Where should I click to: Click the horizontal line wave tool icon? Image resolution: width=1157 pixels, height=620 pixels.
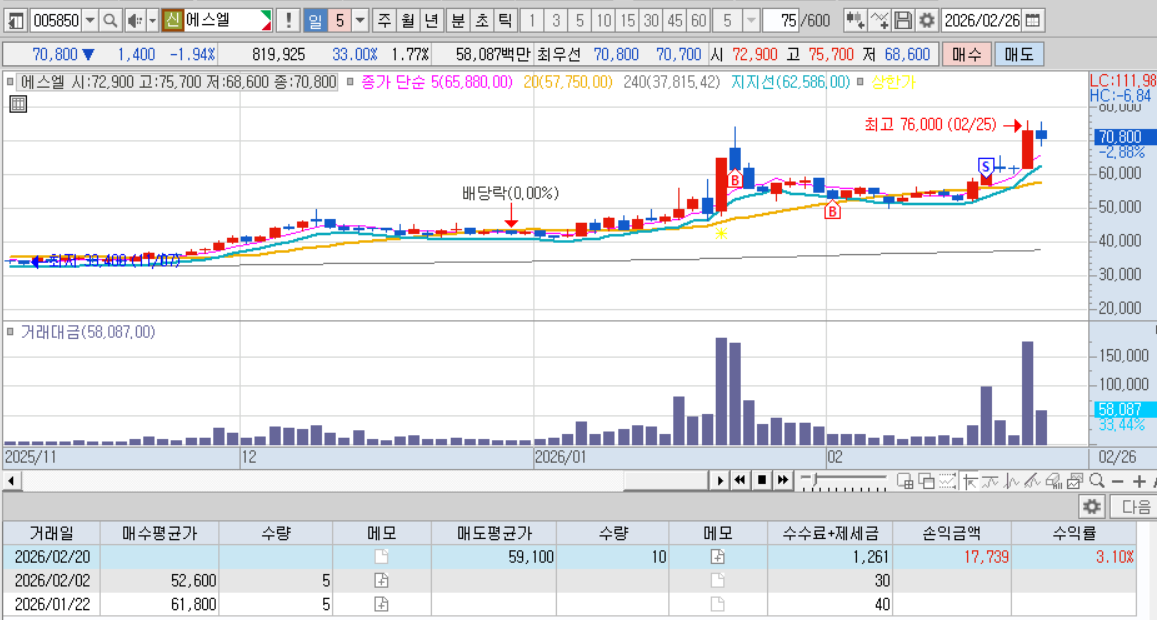[990, 481]
